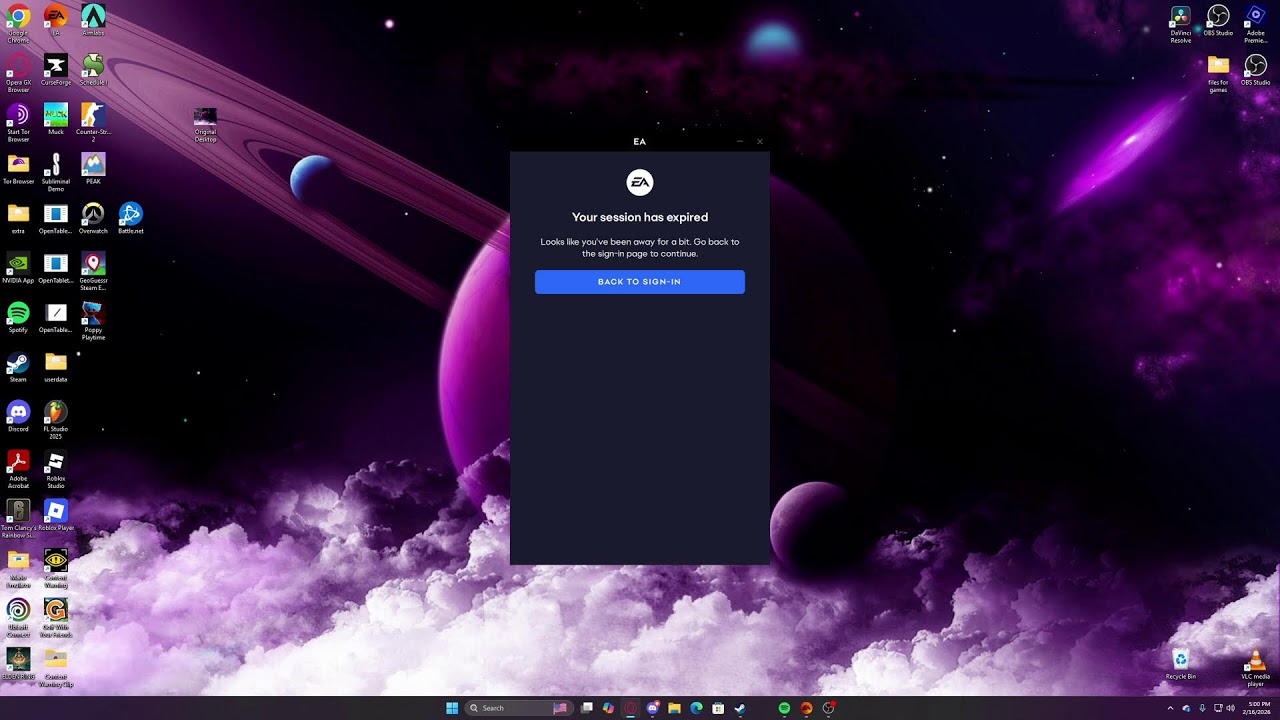The image size is (1280, 720).
Task: Switch to Spotify in the taskbar
Action: (784, 708)
